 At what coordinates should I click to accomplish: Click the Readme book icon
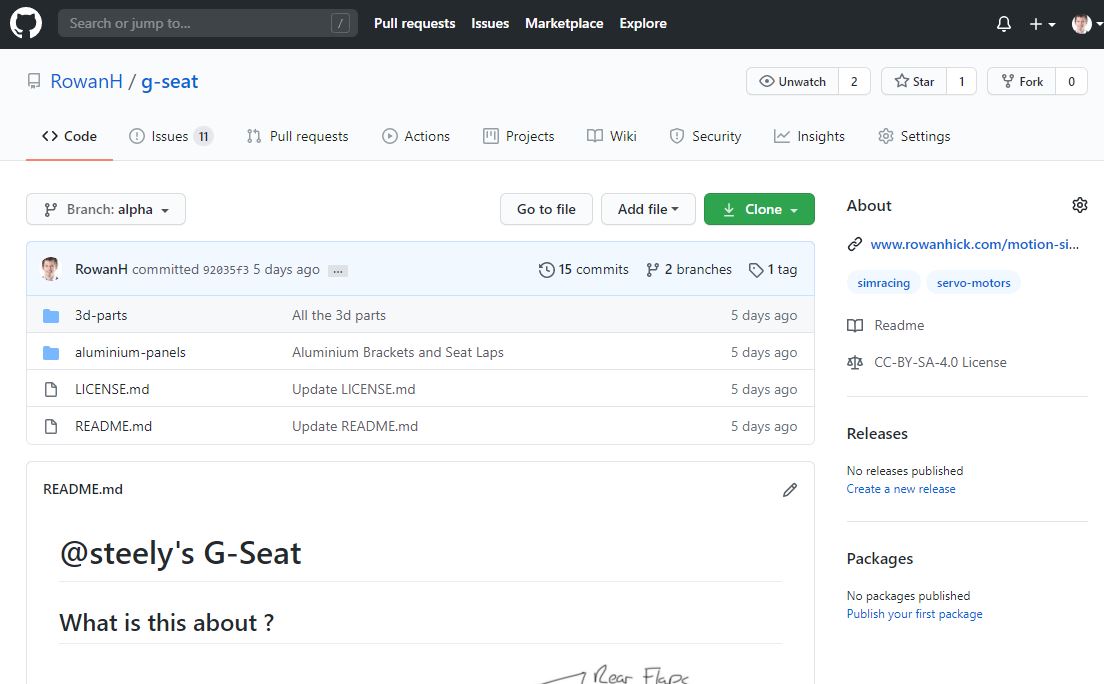pos(855,325)
